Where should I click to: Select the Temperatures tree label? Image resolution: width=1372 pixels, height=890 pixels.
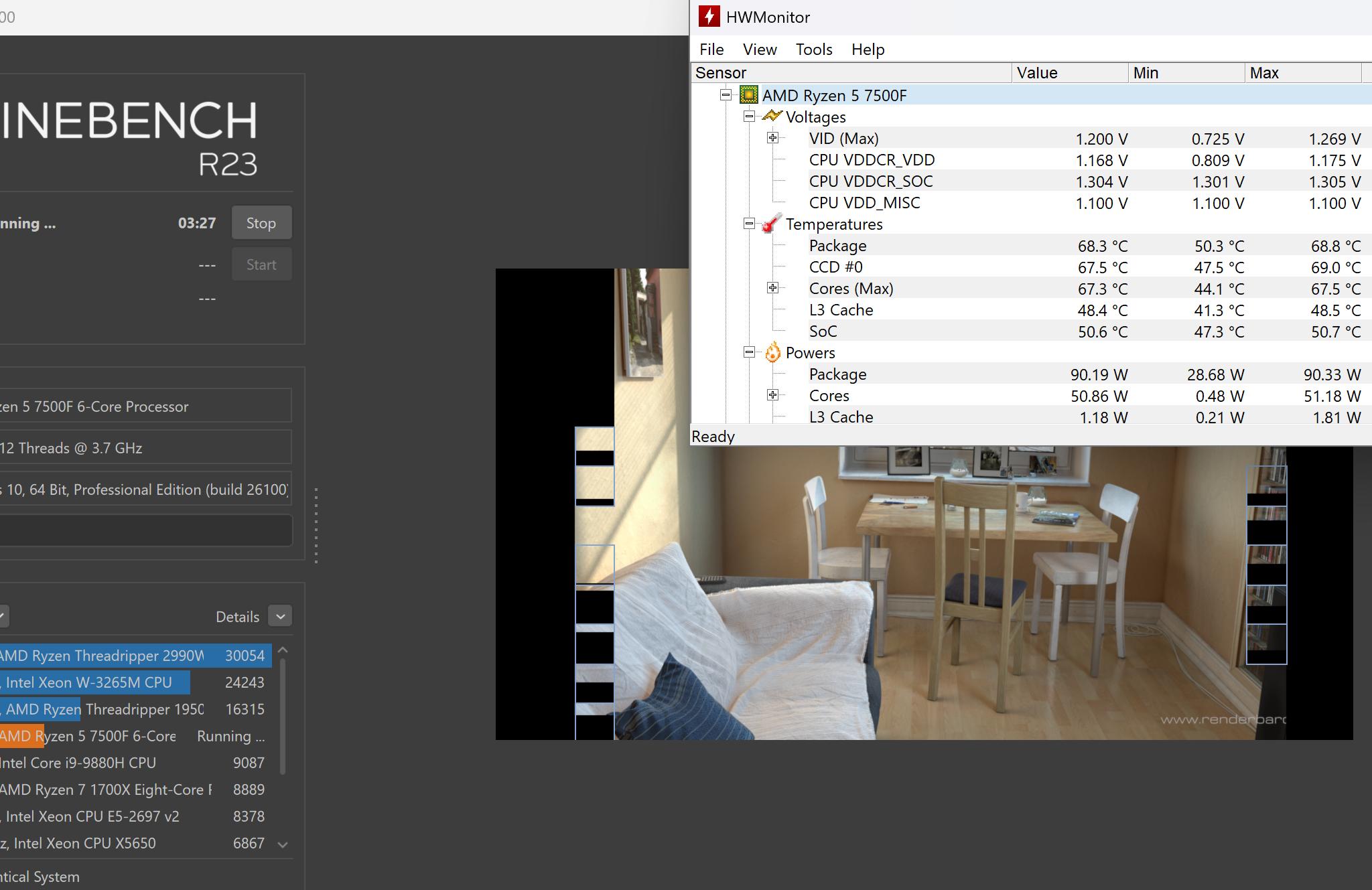[834, 224]
